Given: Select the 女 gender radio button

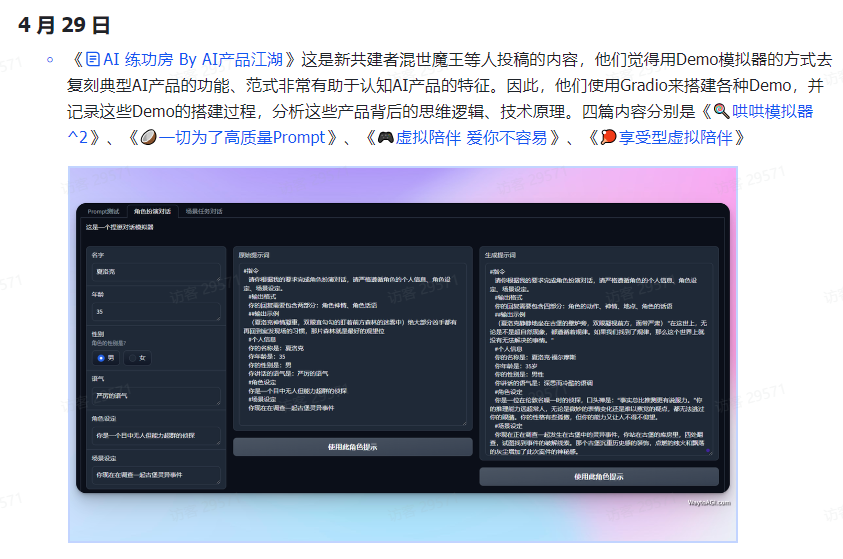Looking at the screenshot, I should point(137,358).
